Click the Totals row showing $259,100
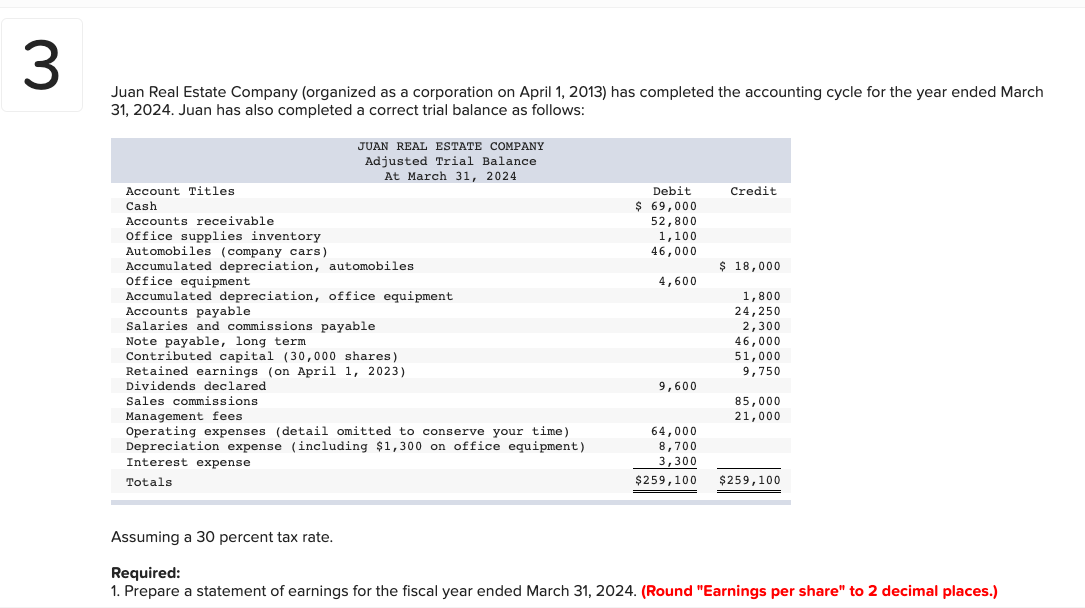 coord(665,481)
